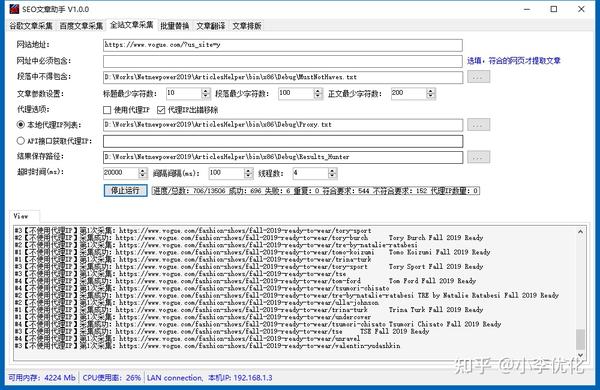Click log line with Tom Ford Fall 2019 Ready

[x=246, y=281]
